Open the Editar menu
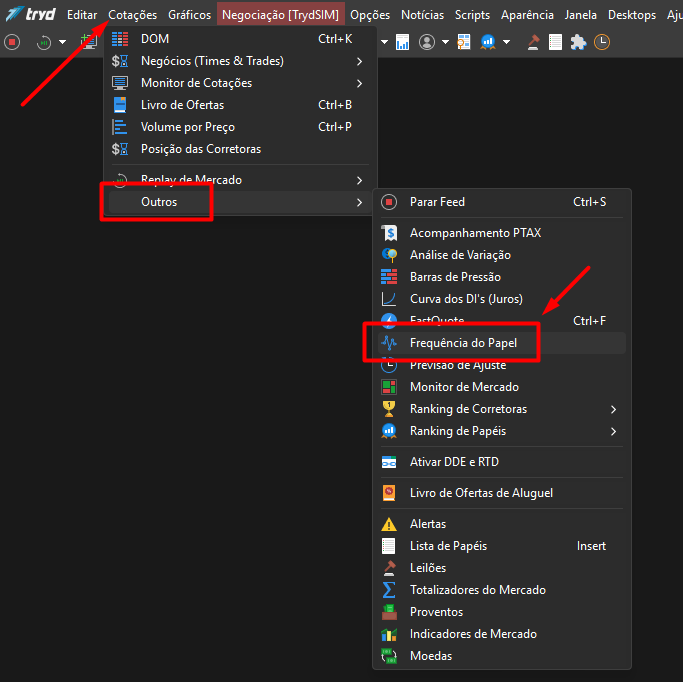 tap(82, 15)
